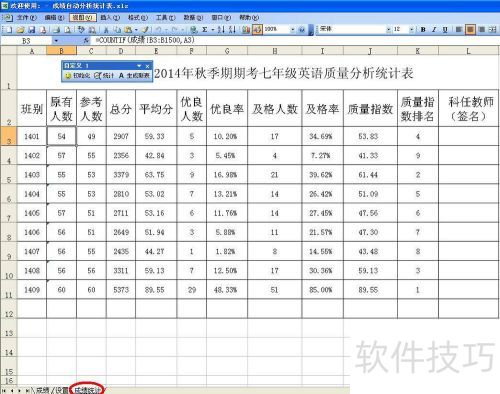Open the font size dropdown
This screenshot has width=500, height=394.
click(412, 29)
